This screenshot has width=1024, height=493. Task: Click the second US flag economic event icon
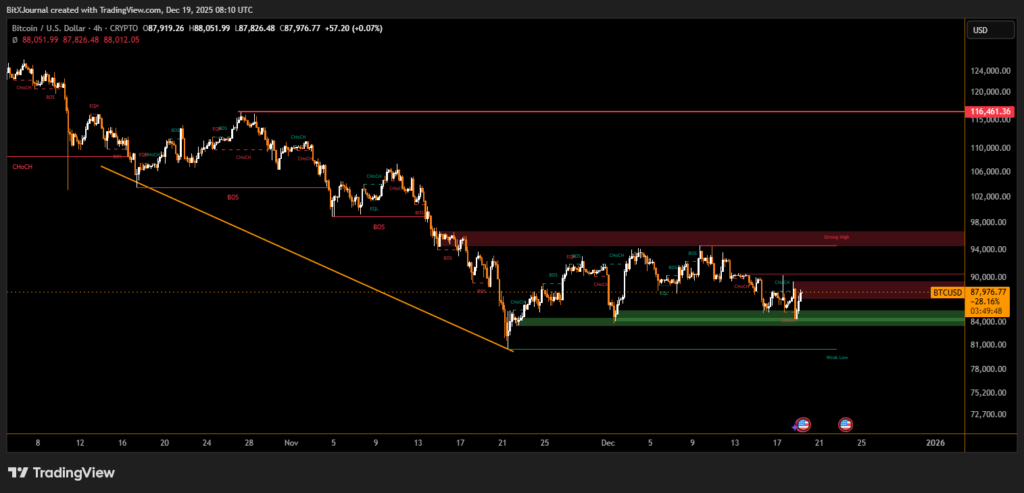coord(845,424)
